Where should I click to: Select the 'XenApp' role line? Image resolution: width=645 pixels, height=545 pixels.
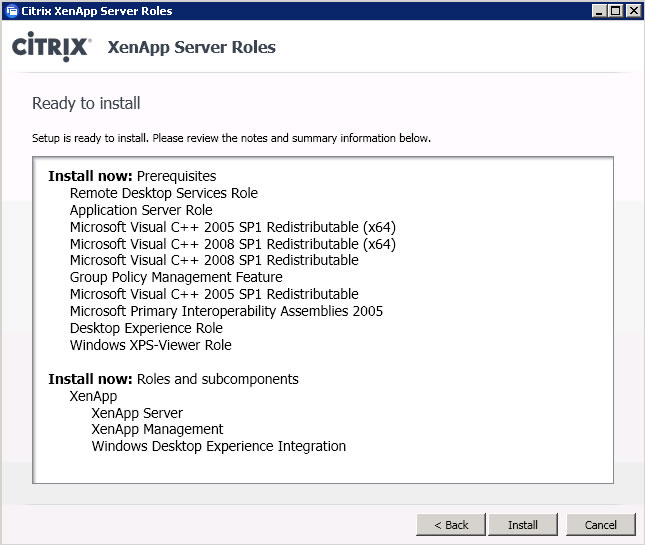point(93,396)
